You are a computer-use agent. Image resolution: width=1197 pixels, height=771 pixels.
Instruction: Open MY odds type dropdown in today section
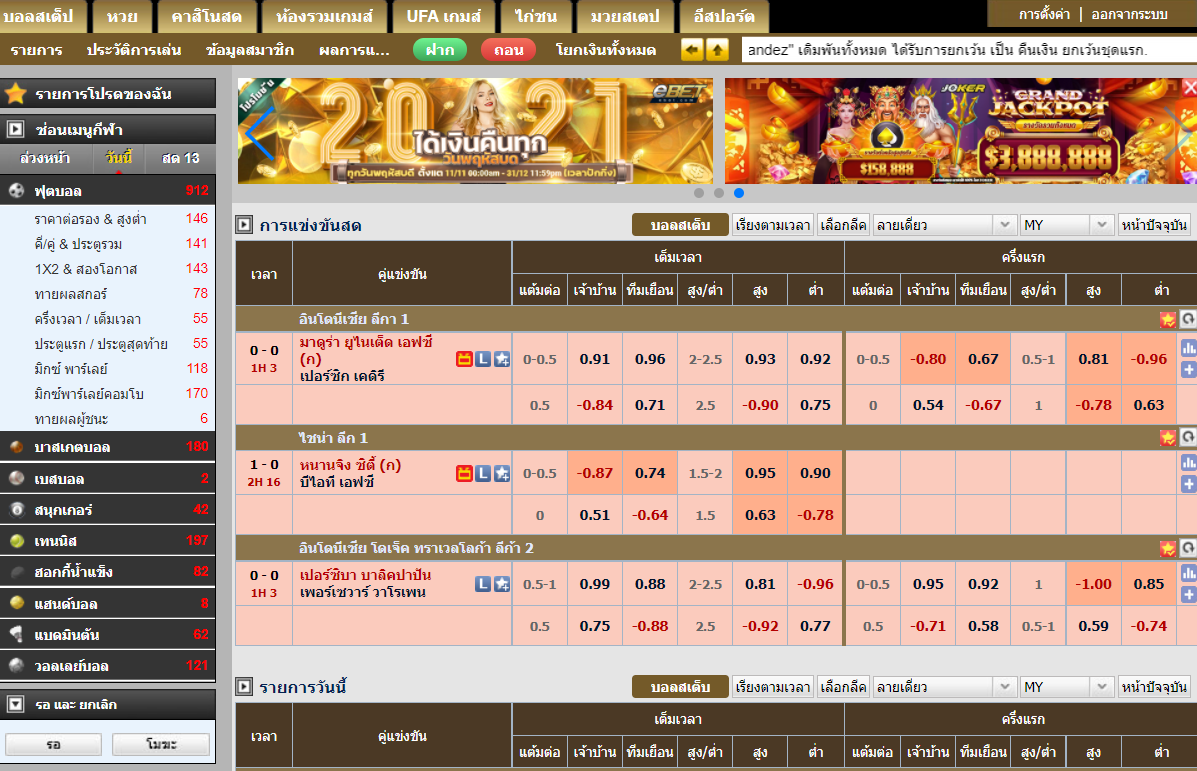tap(1066, 686)
